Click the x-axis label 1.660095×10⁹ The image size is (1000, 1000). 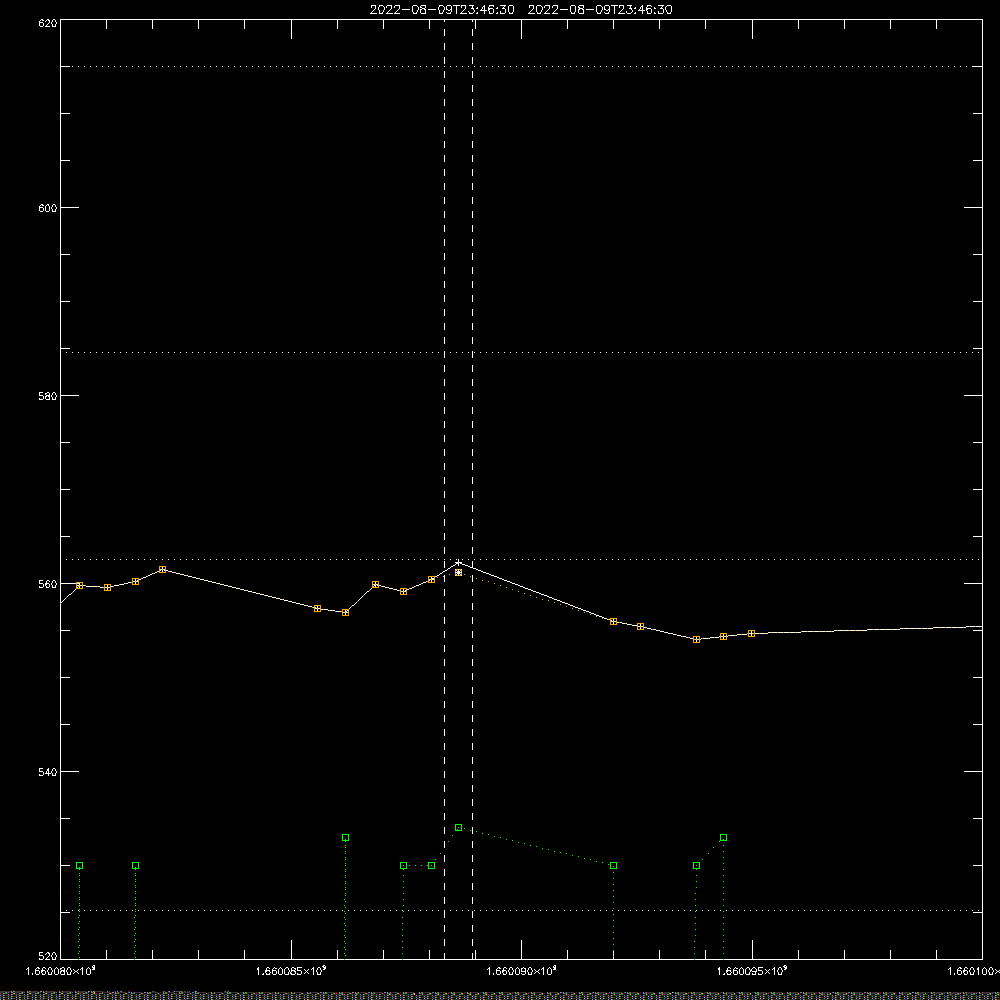point(751,971)
